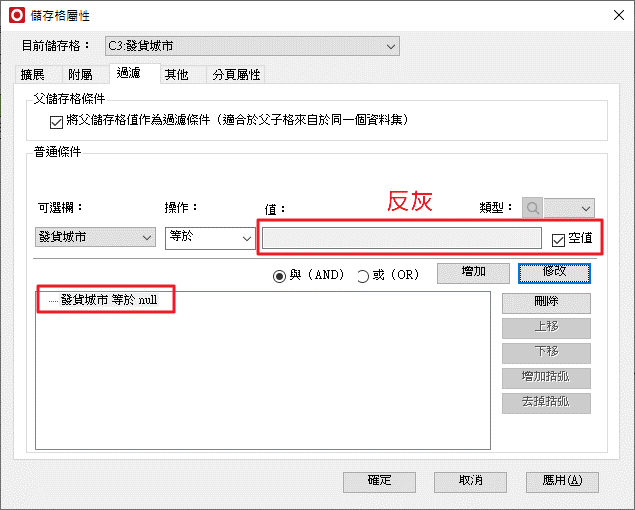Click the 修改 button
The width and height of the screenshot is (635, 510).
pos(554,272)
